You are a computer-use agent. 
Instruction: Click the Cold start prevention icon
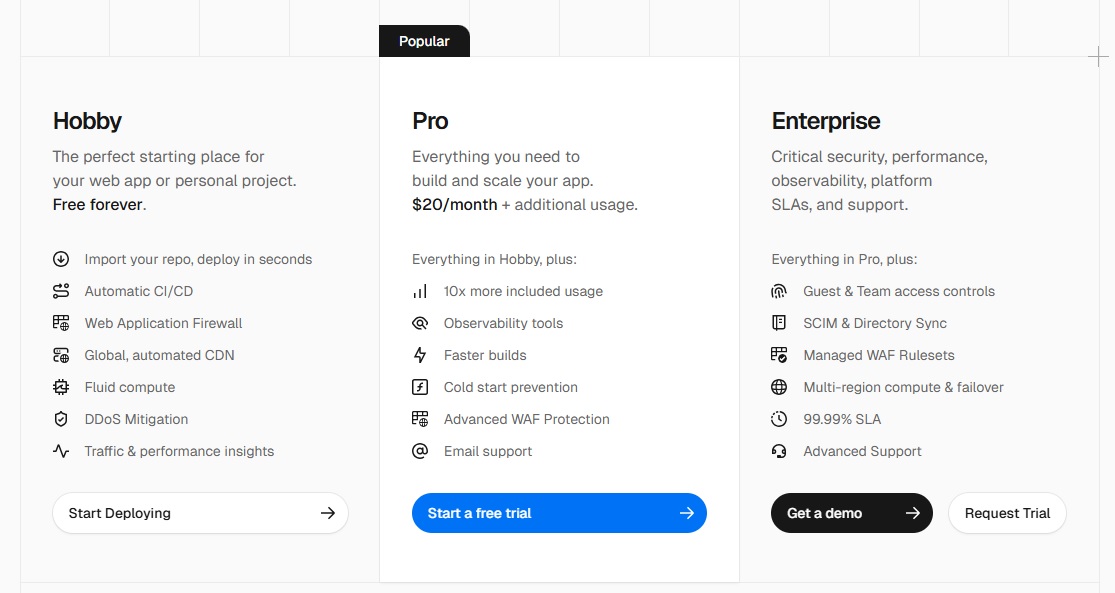[x=420, y=388]
